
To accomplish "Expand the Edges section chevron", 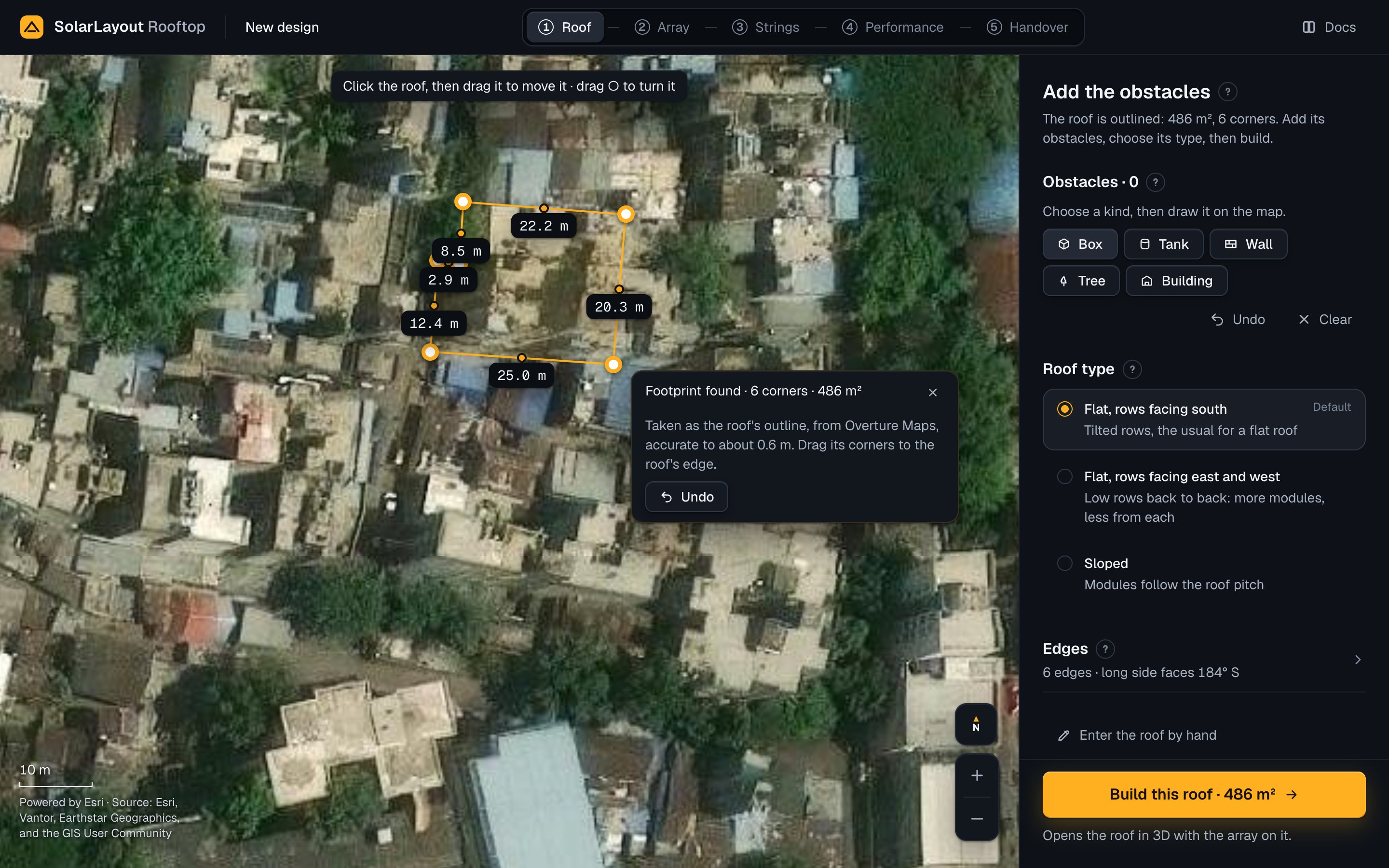I will 1358,660.
